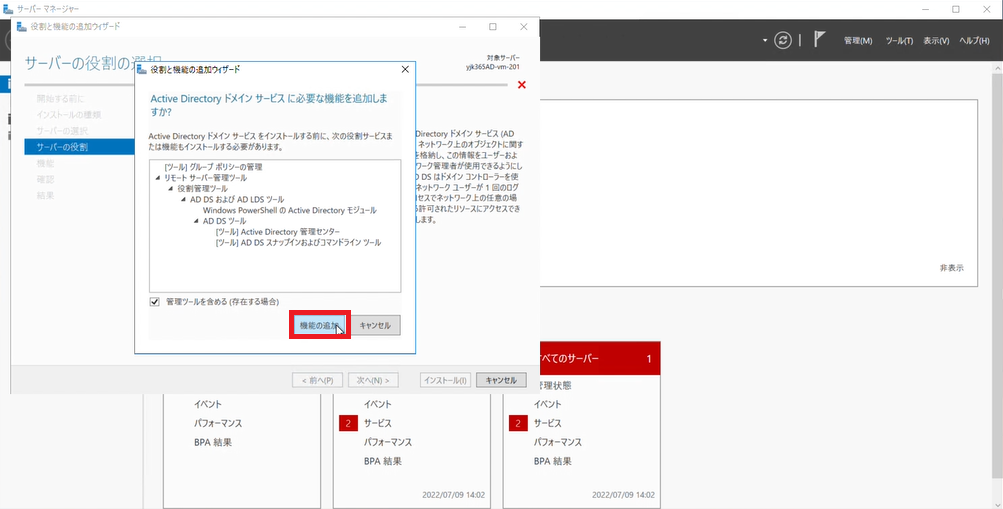Click BPA 結果 in the leftmost dashboard tile
Viewport: 1003px width, 509px height.
click(213, 442)
